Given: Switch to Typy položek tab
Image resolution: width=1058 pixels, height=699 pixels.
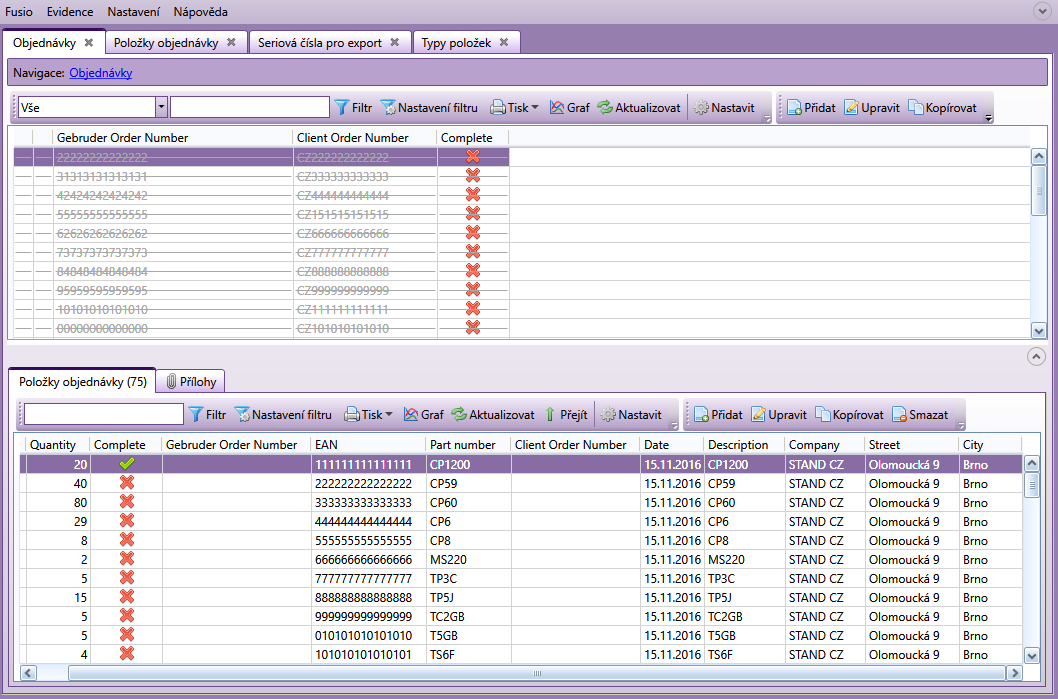Looking at the screenshot, I should pos(456,43).
